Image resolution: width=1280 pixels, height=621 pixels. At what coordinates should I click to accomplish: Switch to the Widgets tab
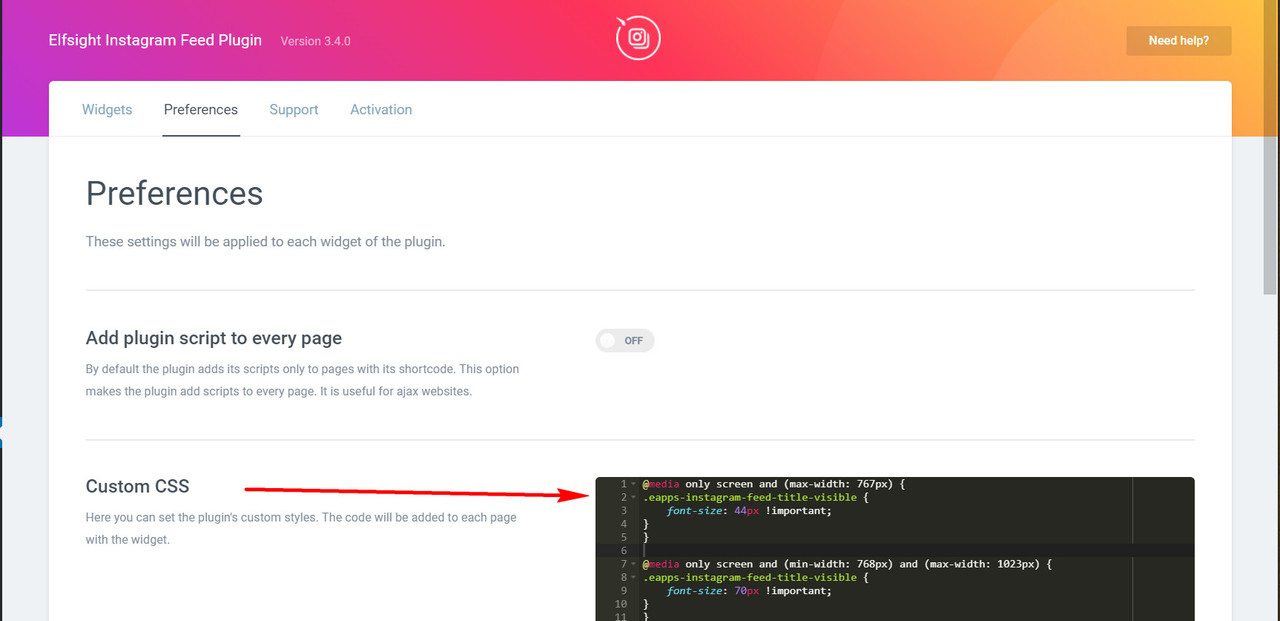pos(107,110)
